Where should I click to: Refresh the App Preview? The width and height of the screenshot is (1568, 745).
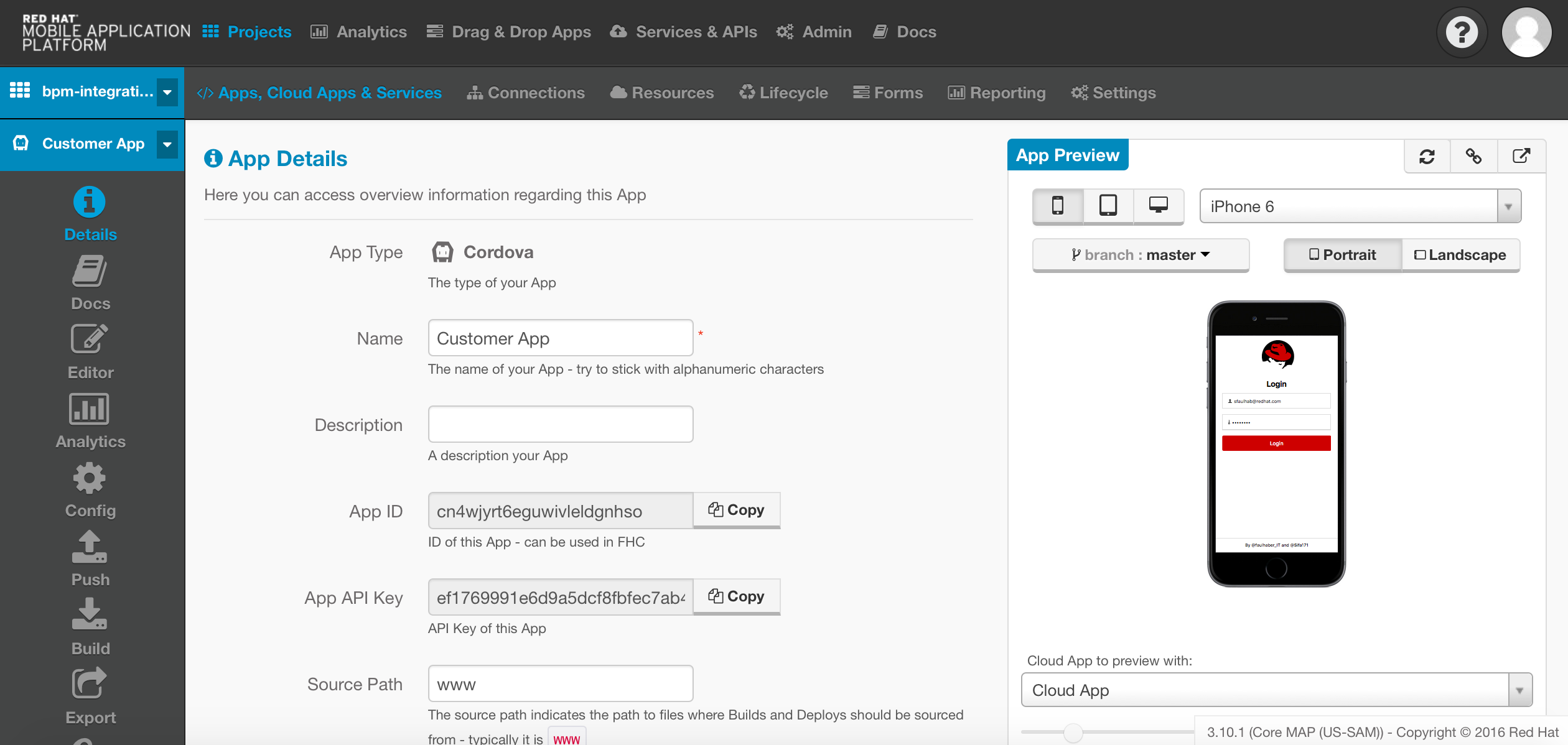tap(1427, 156)
